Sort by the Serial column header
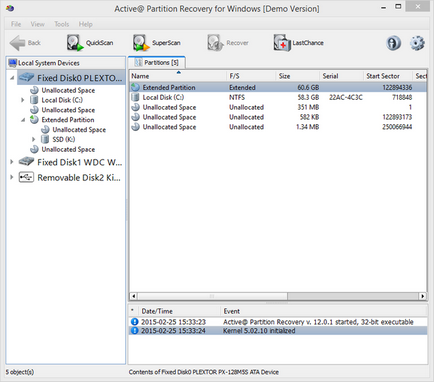Viewport: 434px width, 382px height. click(342, 76)
